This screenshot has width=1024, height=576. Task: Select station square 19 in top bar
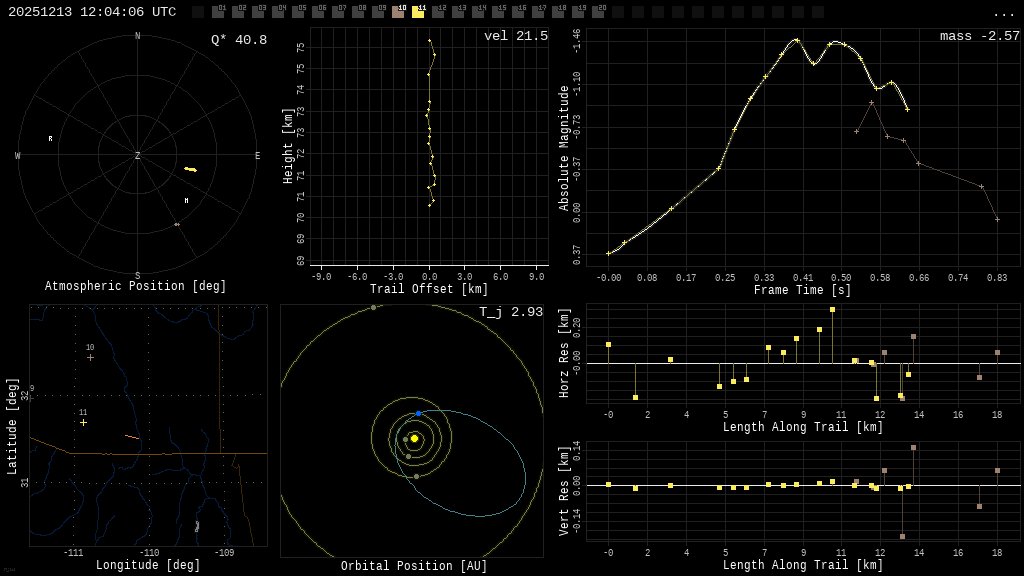click(578, 12)
